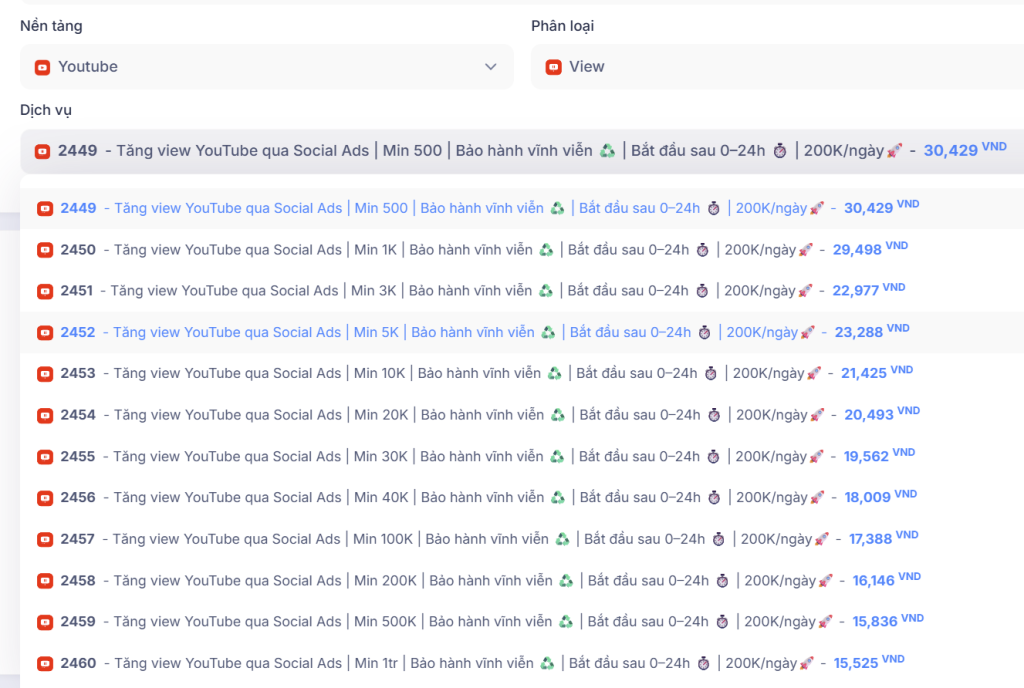Click the rocket icon in selected Dịch vụ field

[895, 151]
